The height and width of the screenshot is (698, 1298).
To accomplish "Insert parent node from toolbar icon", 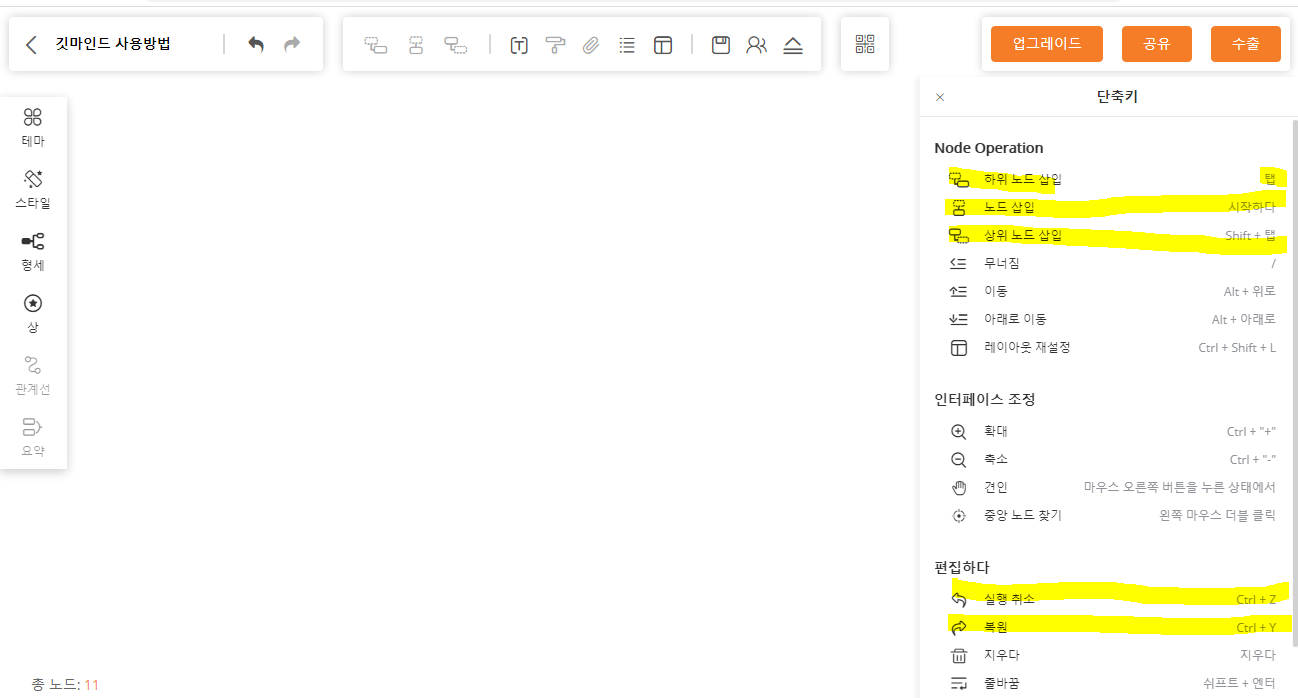I will (456, 45).
